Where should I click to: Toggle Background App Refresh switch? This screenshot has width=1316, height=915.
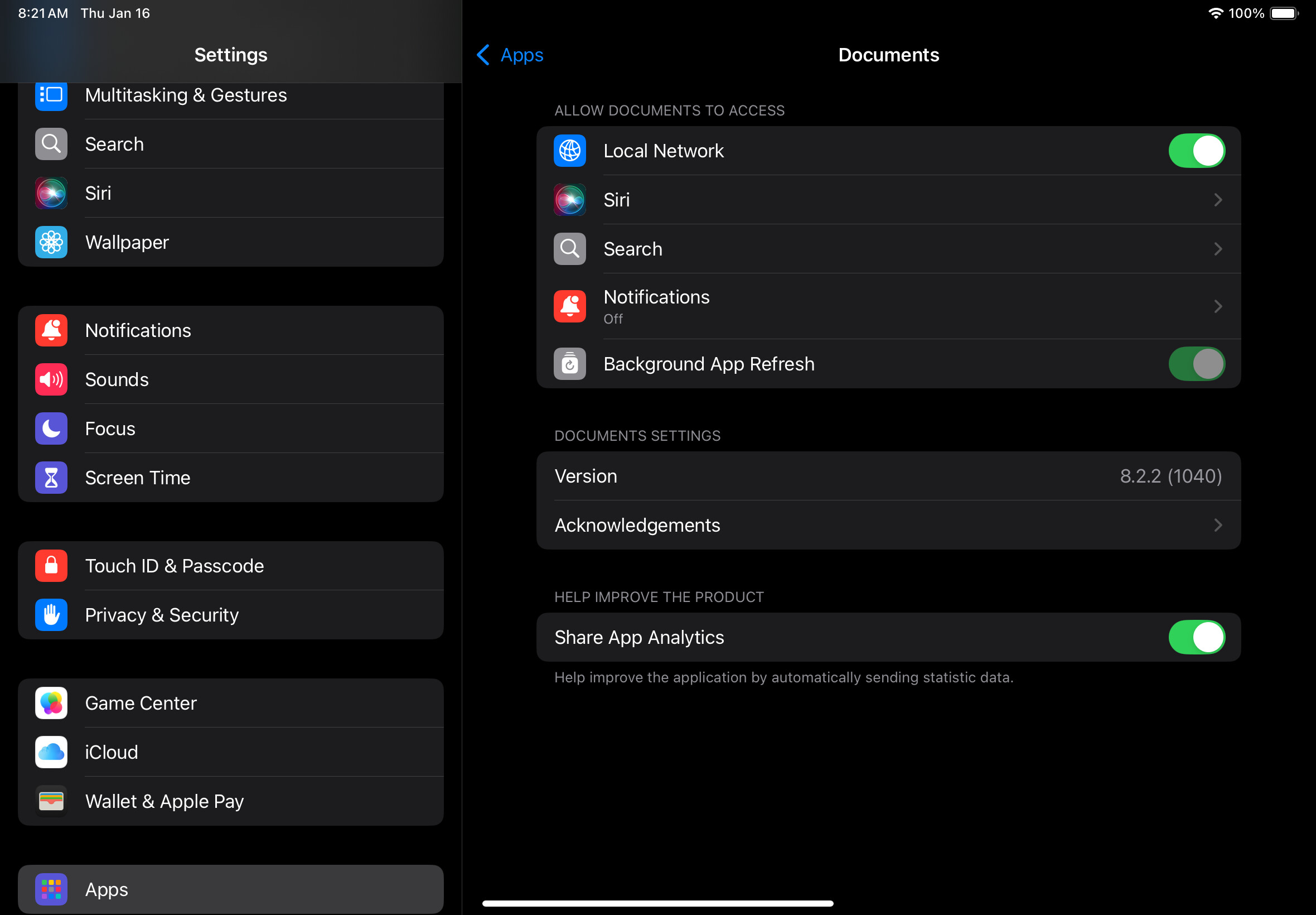(x=1196, y=363)
